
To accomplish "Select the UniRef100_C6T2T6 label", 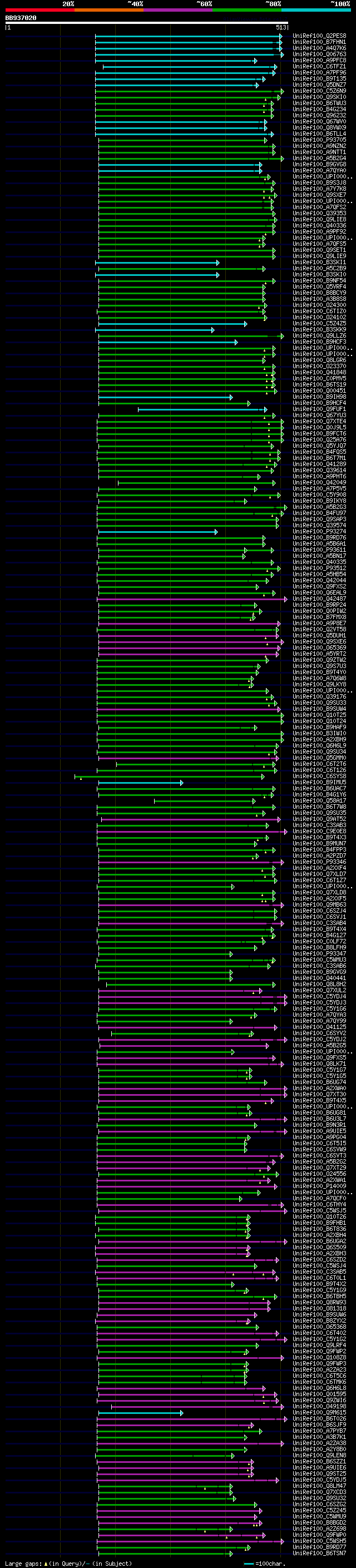I will pos(319,764).
